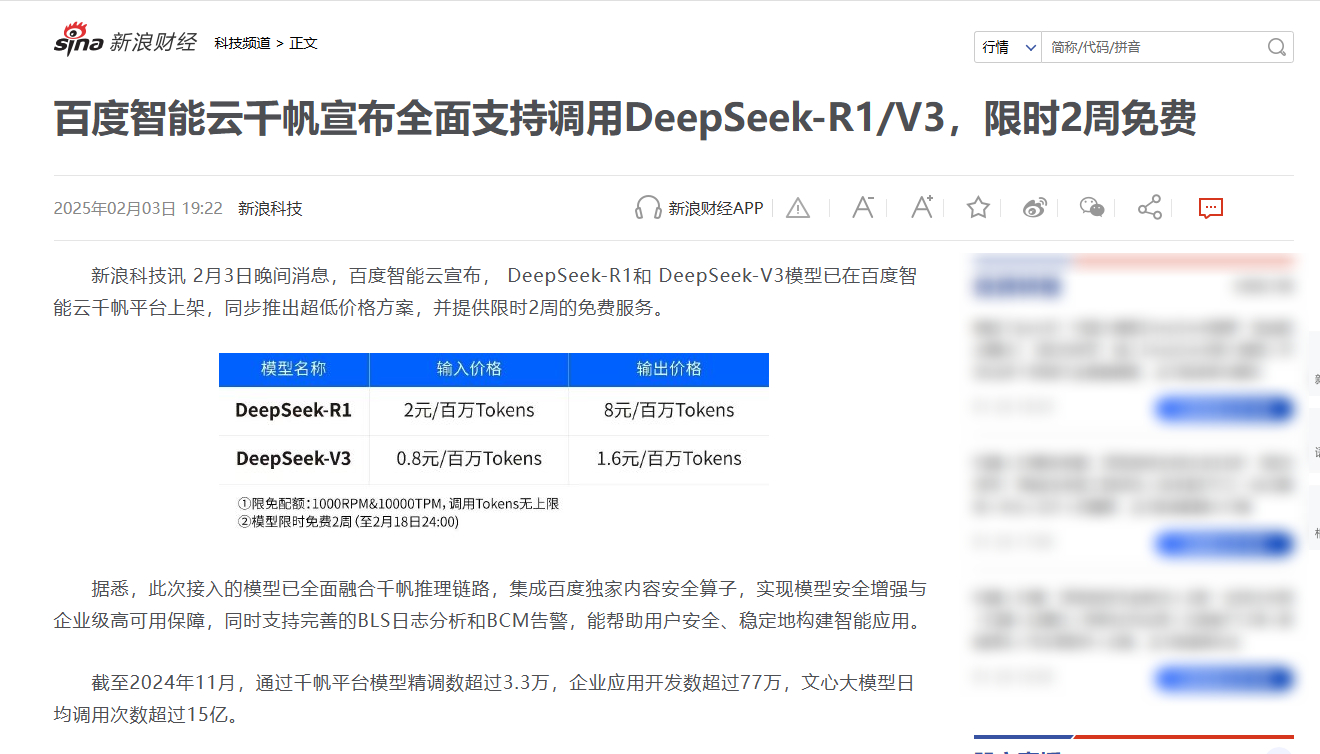Click the 0.8元/百万Tokens price cell

point(469,459)
